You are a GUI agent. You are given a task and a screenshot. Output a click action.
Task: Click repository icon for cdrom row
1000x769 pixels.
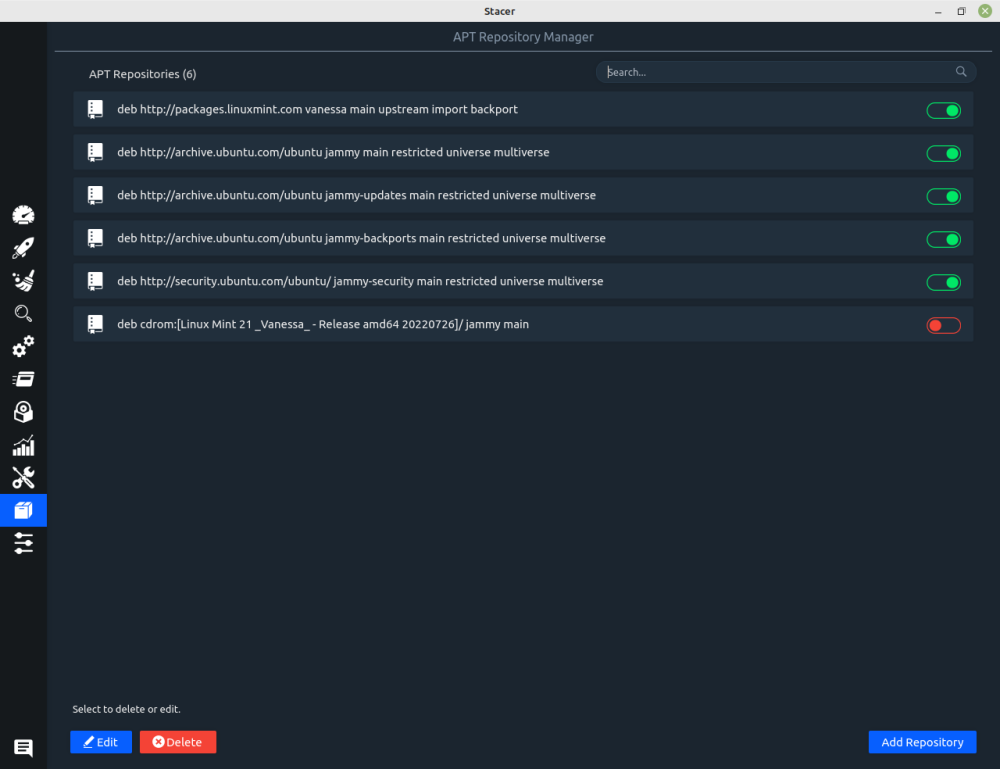(x=95, y=324)
